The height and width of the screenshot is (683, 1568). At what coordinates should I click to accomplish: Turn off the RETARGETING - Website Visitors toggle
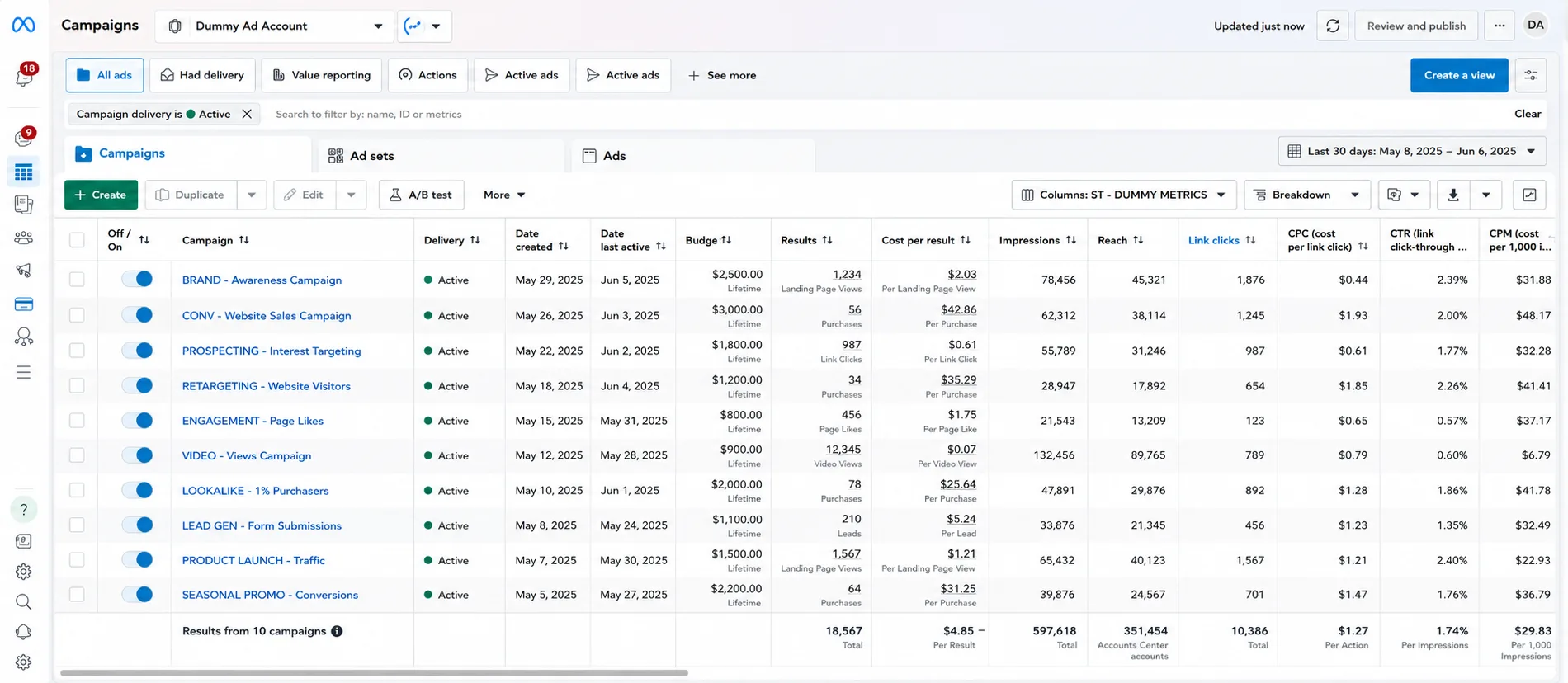tap(137, 385)
